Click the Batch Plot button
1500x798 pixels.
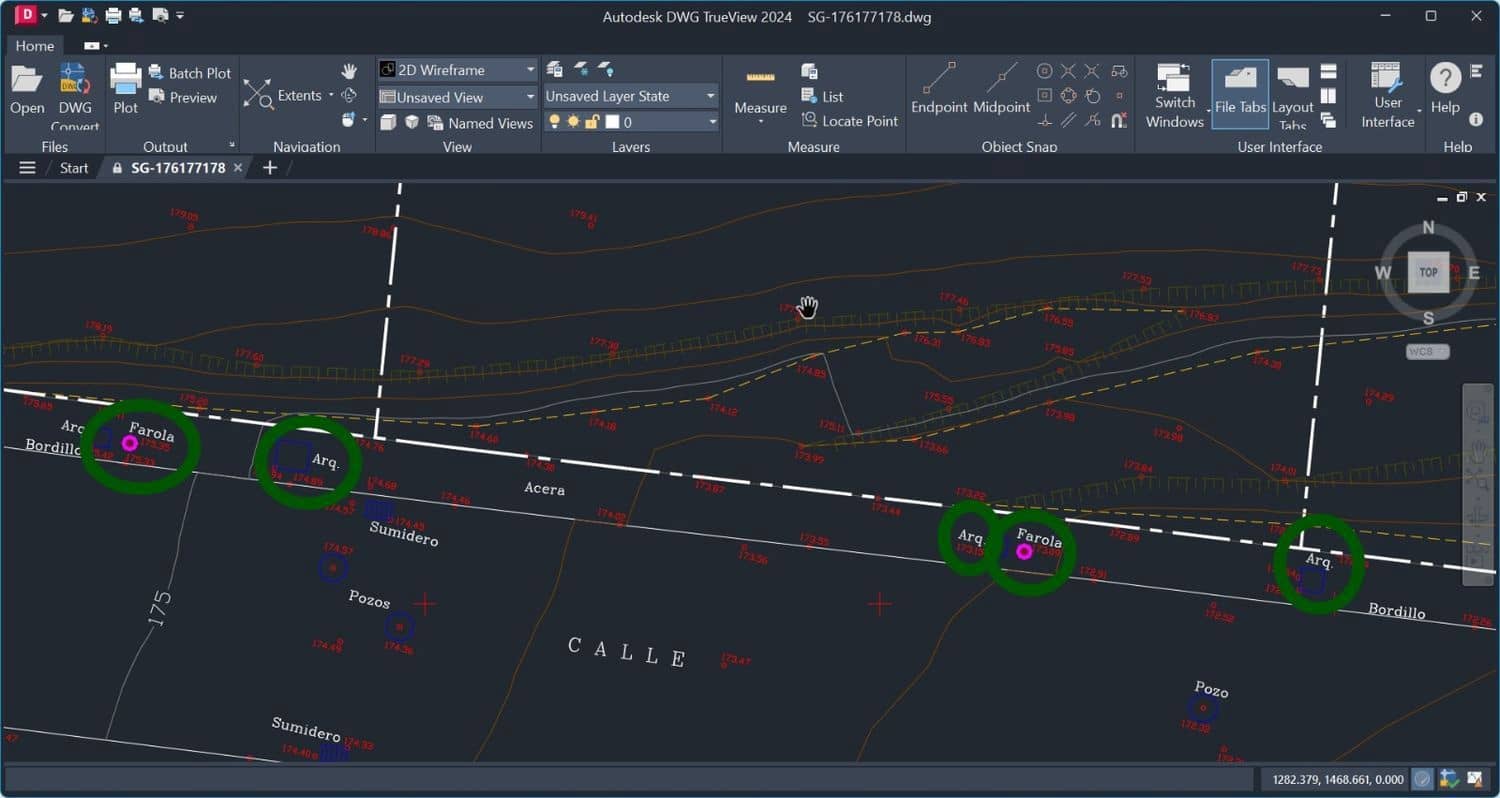click(189, 73)
